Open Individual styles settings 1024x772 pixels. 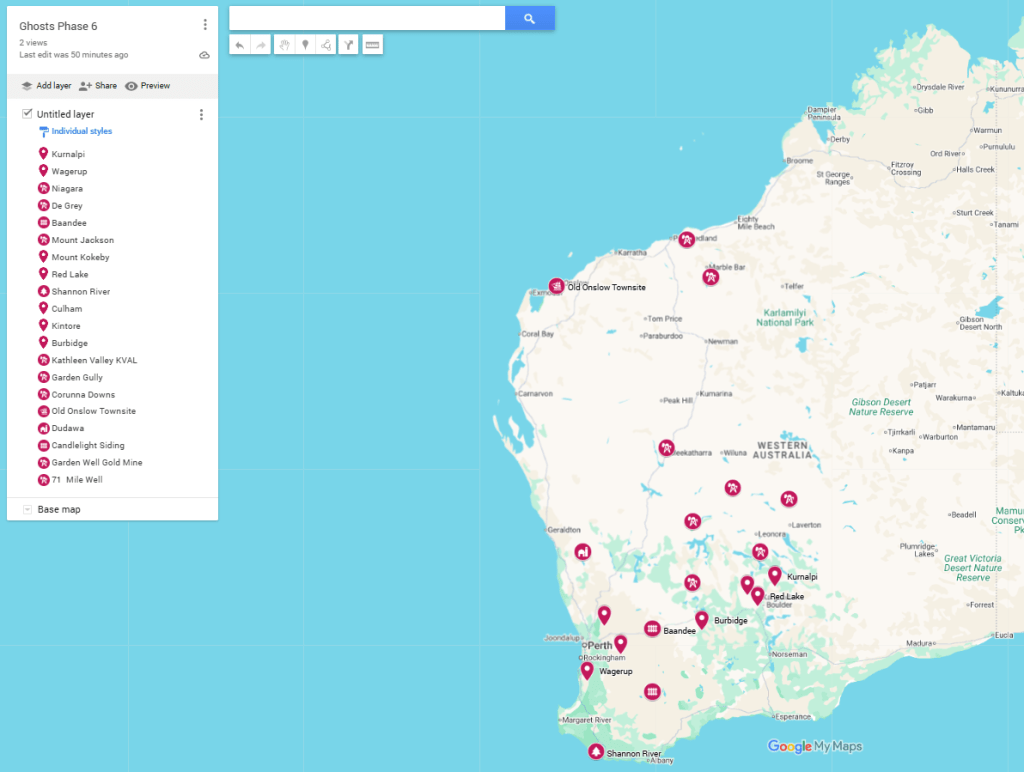pos(81,131)
